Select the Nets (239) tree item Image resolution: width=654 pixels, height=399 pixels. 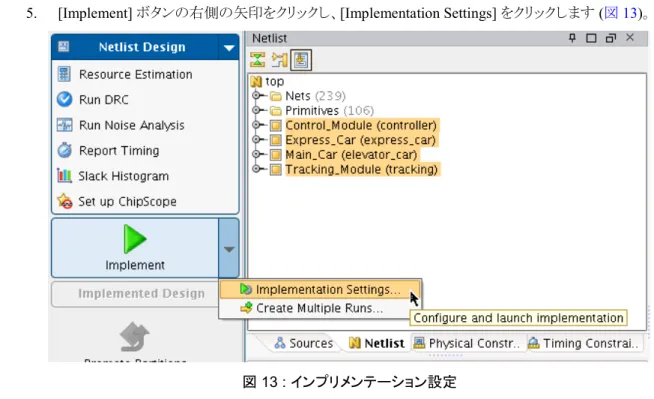pyautogui.click(x=315, y=96)
